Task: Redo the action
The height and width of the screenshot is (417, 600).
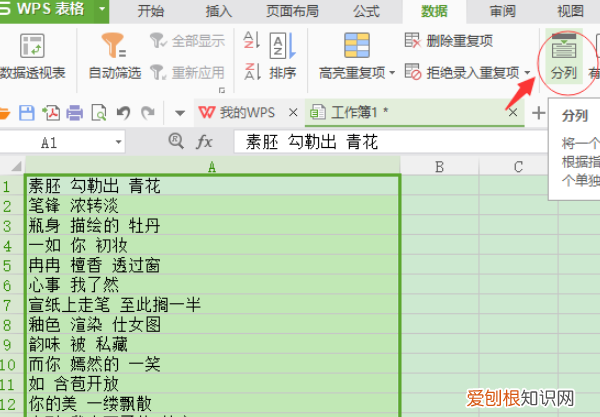Action: click(x=148, y=113)
